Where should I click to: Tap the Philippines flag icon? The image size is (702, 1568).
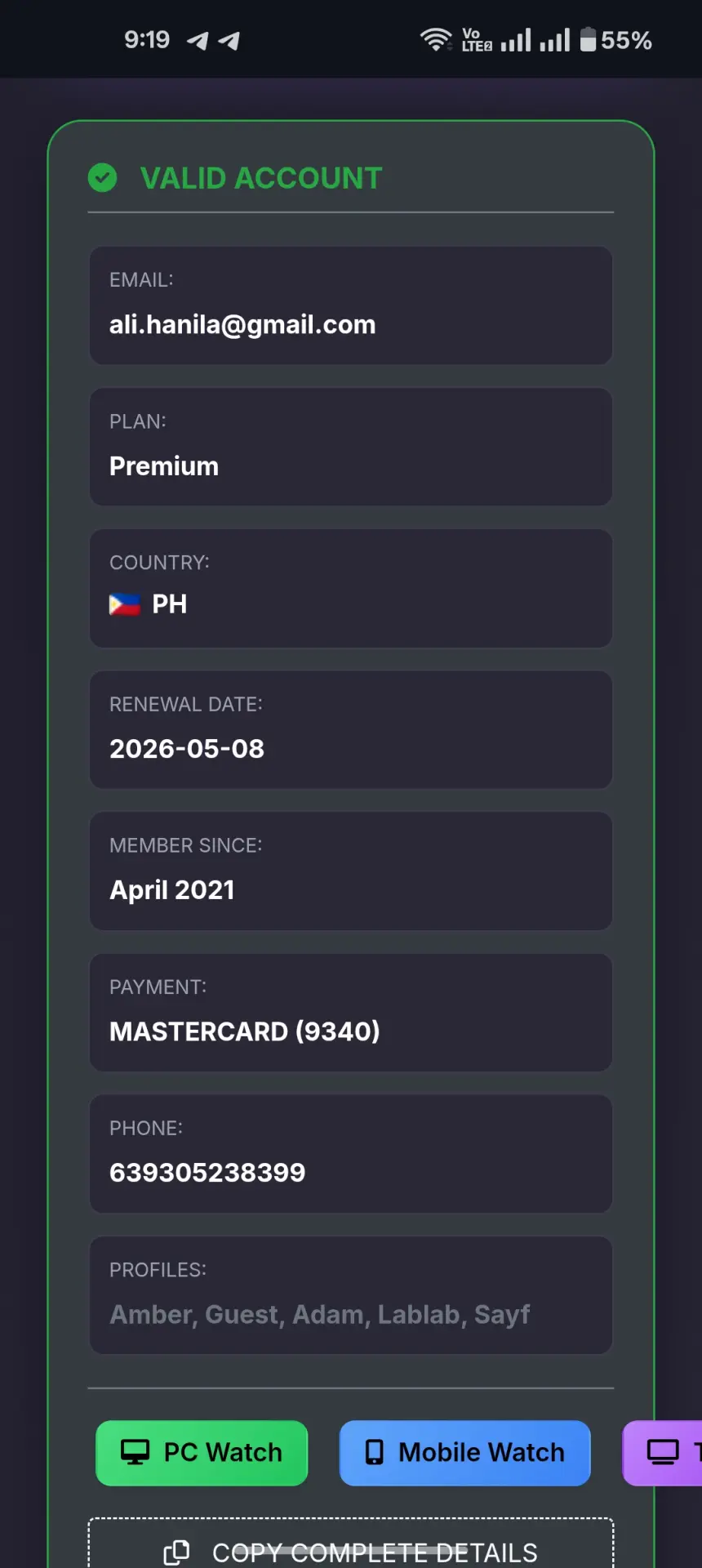(x=124, y=604)
